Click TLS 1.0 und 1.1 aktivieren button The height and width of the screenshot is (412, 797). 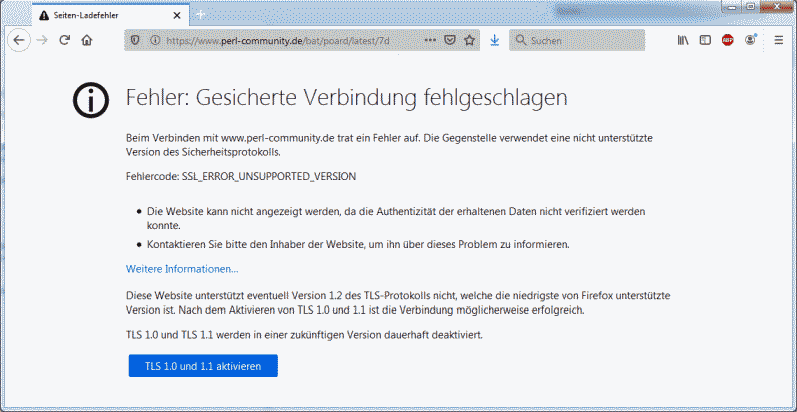(203, 366)
